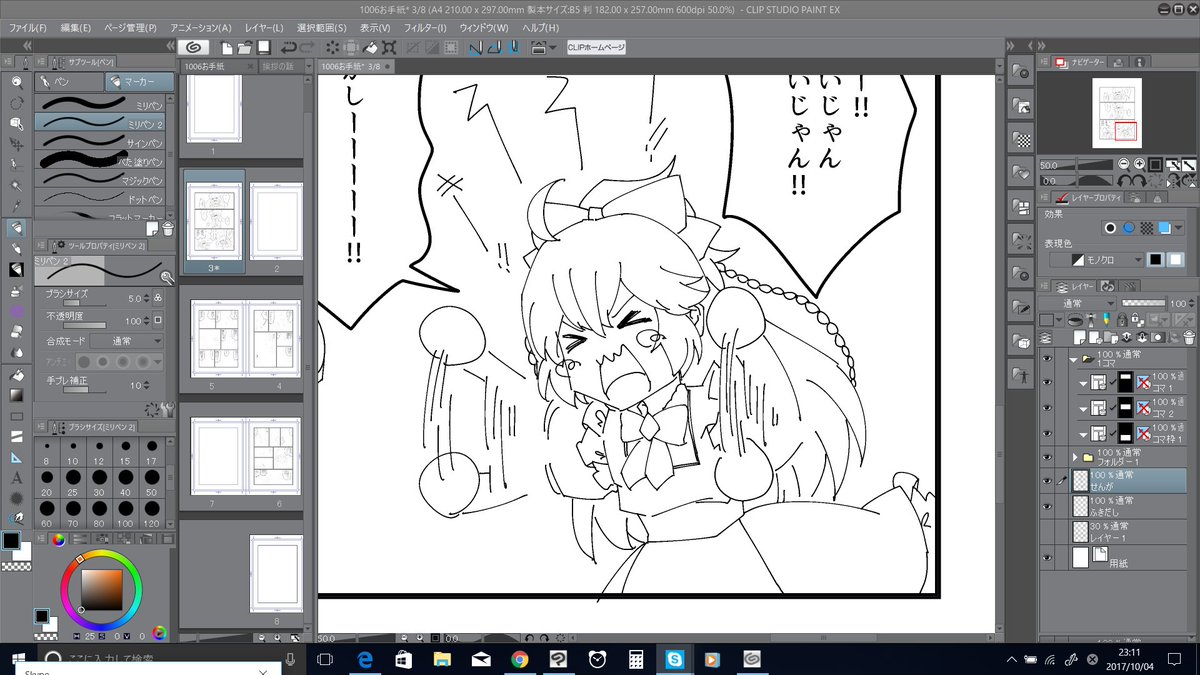Collapse the コマ 2 frame folder
This screenshot has height=675, width=1200.
[1084, 408]
